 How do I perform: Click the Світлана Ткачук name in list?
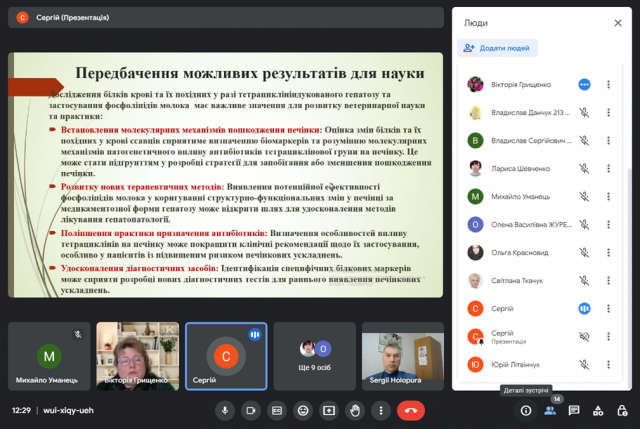point(517,280)
